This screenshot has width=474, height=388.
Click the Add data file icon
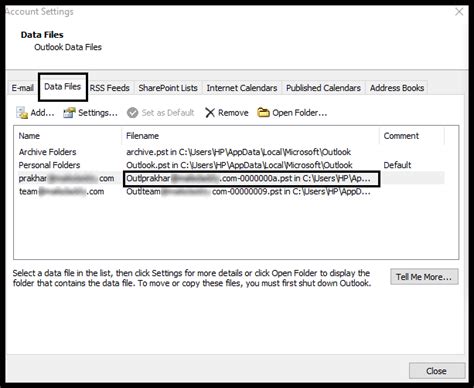click(22, 113)
